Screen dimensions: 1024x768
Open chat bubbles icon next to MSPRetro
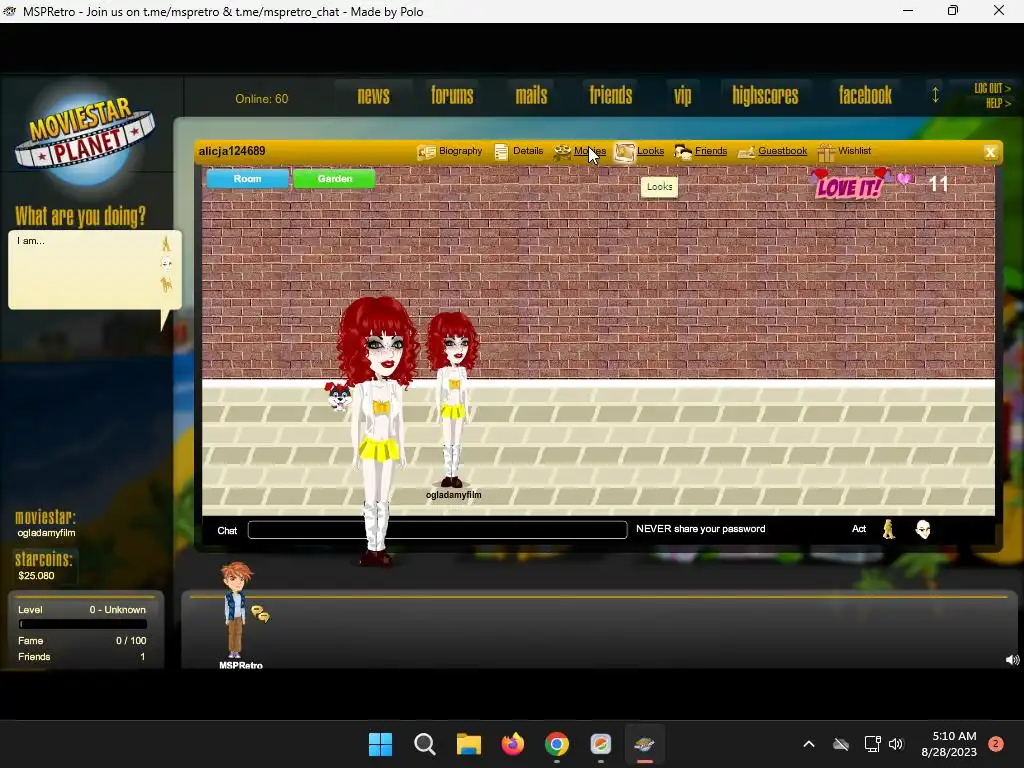260,614
